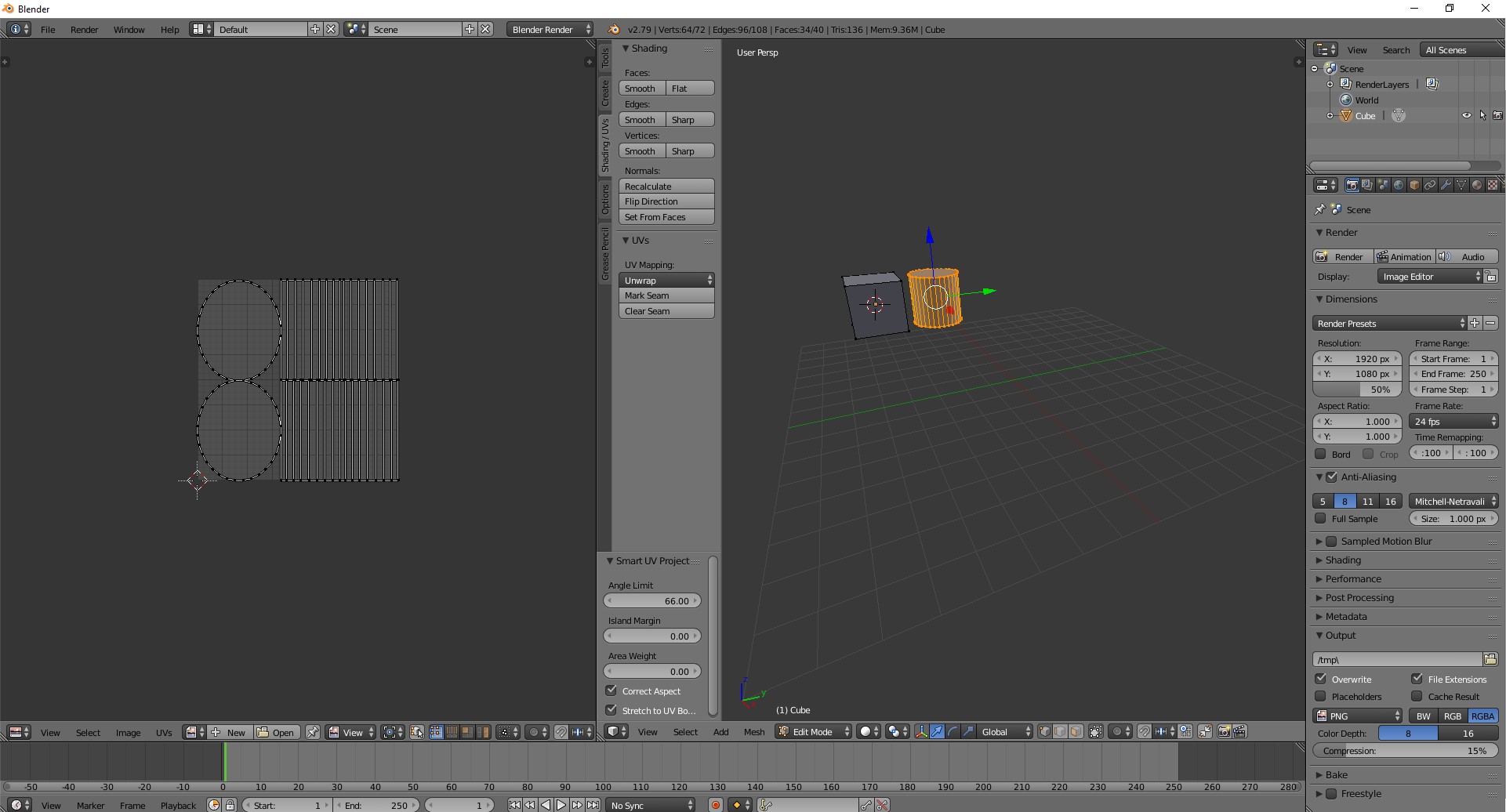The width and height of the screenshot is (1506, 812).
Task: Enable the Bord (border) checkbox
Action: (x=1320, y=454)
